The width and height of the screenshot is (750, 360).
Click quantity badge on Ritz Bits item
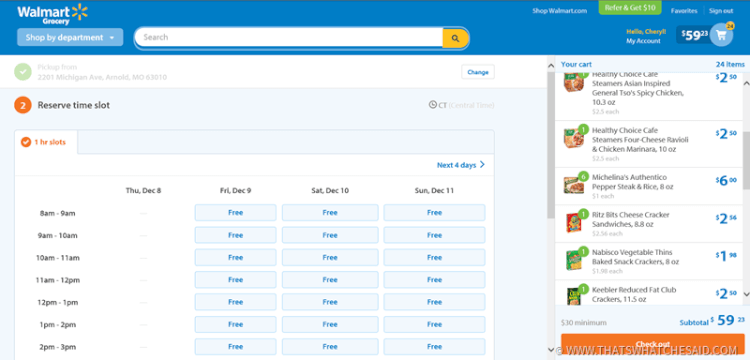(583, 214)
